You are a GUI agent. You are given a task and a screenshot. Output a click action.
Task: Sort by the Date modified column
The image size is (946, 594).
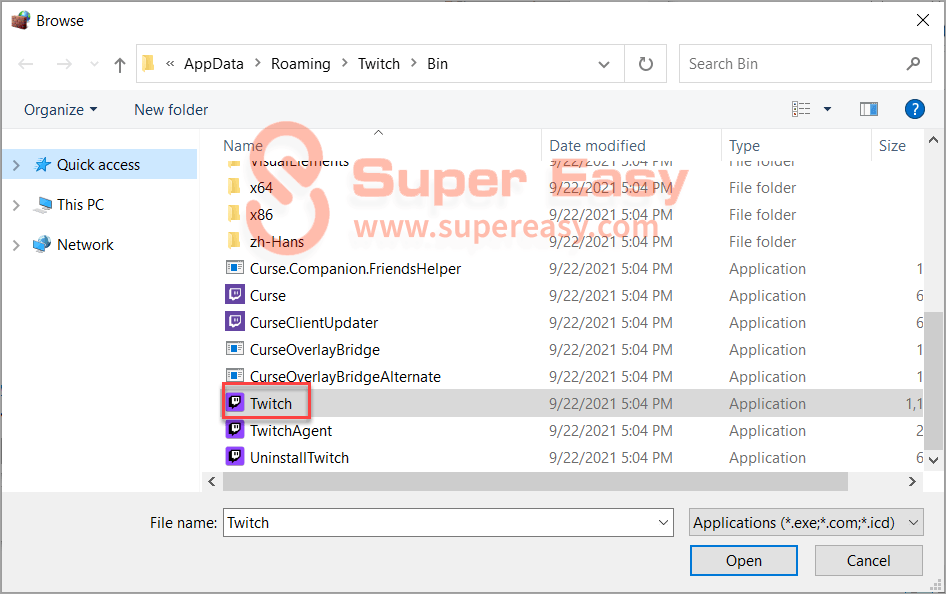click(597, 146)
